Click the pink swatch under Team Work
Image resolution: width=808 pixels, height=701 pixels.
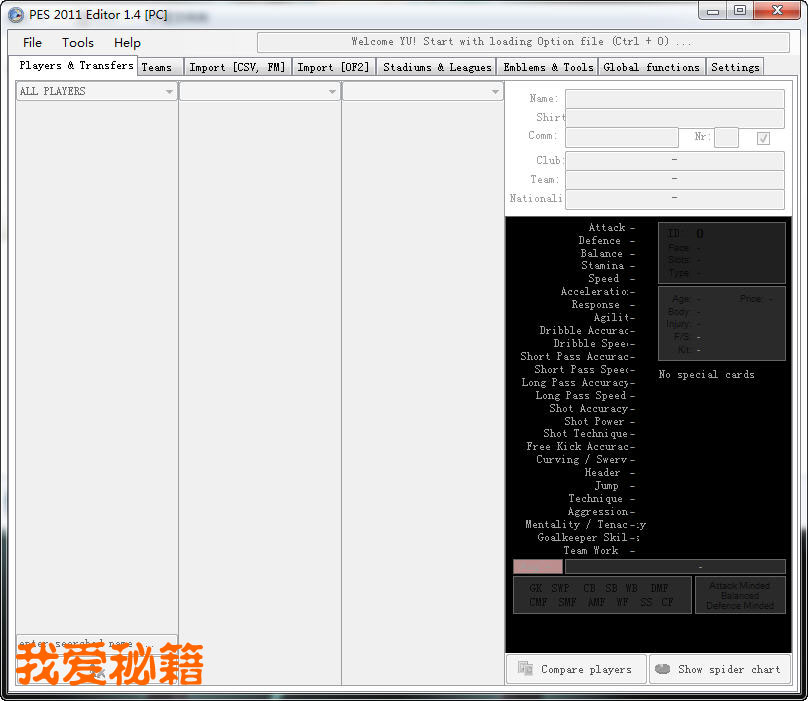[538, 566]
